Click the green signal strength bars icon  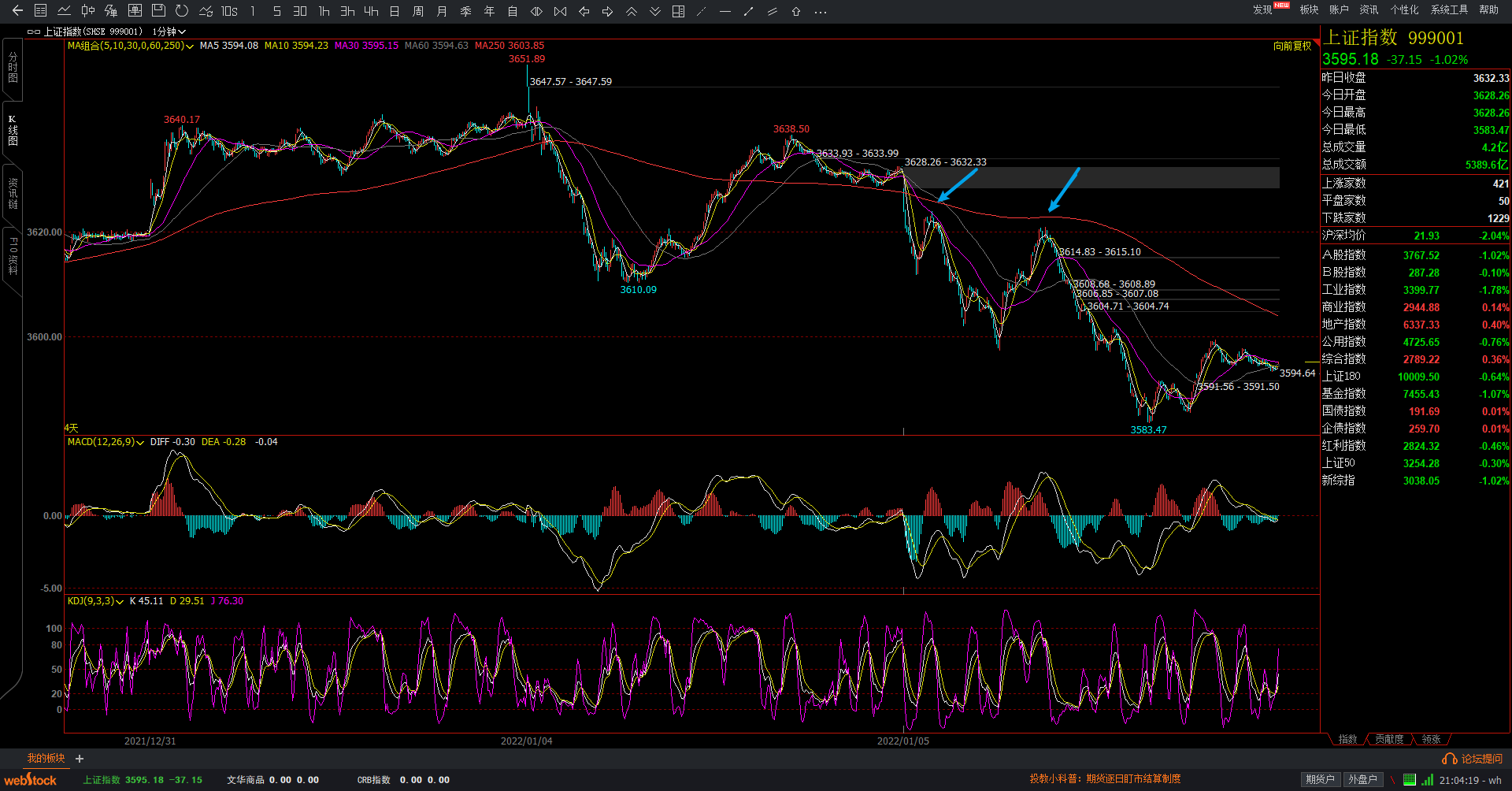(1427, 780)
